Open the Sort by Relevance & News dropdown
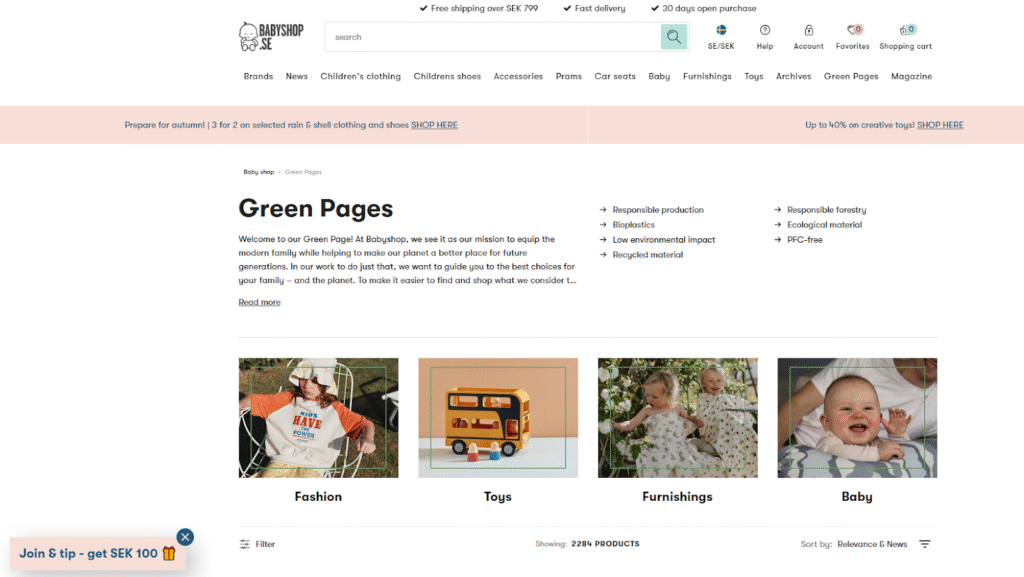 click(x=865, y=544)
